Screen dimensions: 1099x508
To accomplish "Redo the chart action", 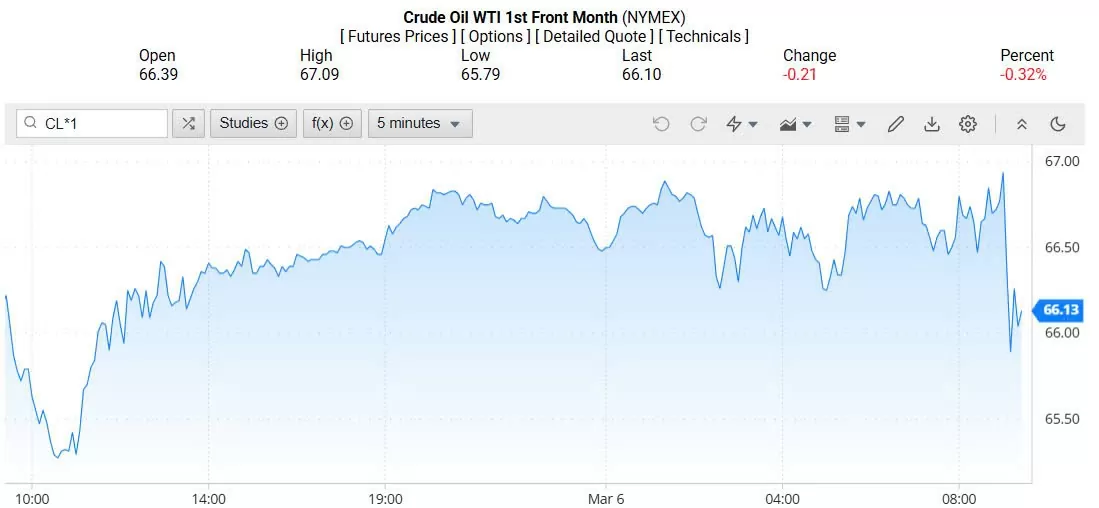I will pos(699,124).
